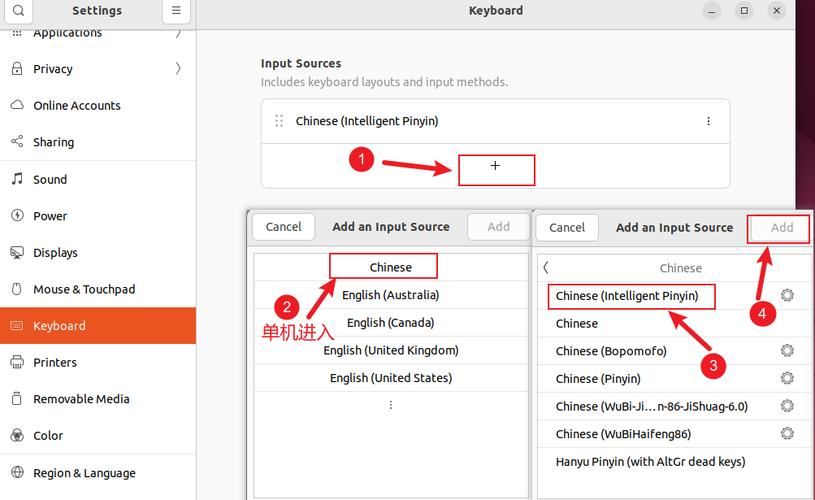Click the Color icon in sidebar
Screen dimensions: 815x500
click(x=17, y=435)
